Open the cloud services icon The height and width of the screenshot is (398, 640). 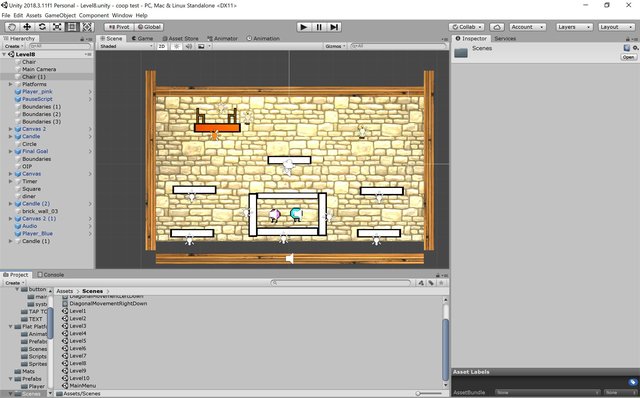(x=496, y=27)
